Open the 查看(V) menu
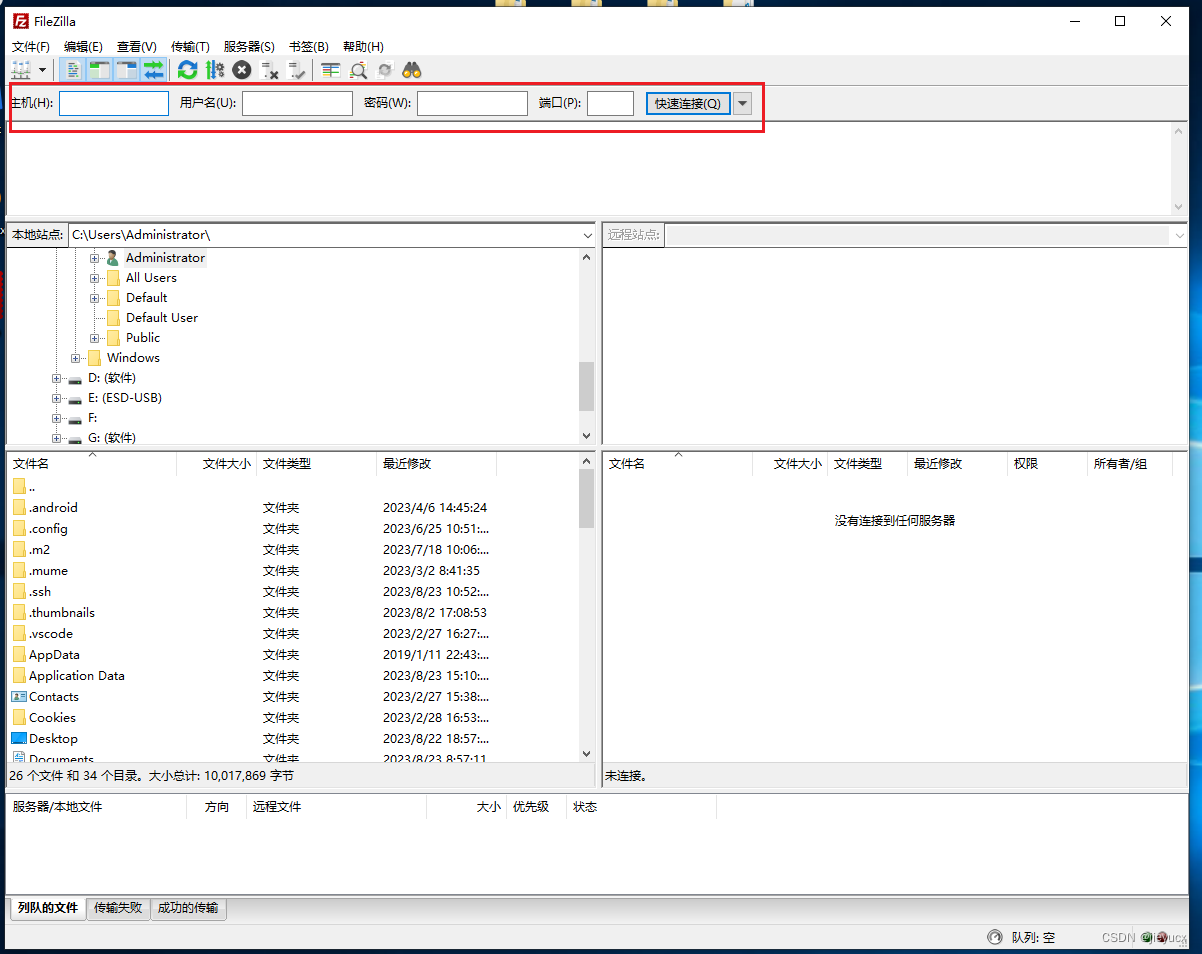The image size is (1202, 954). pos(137,47)
